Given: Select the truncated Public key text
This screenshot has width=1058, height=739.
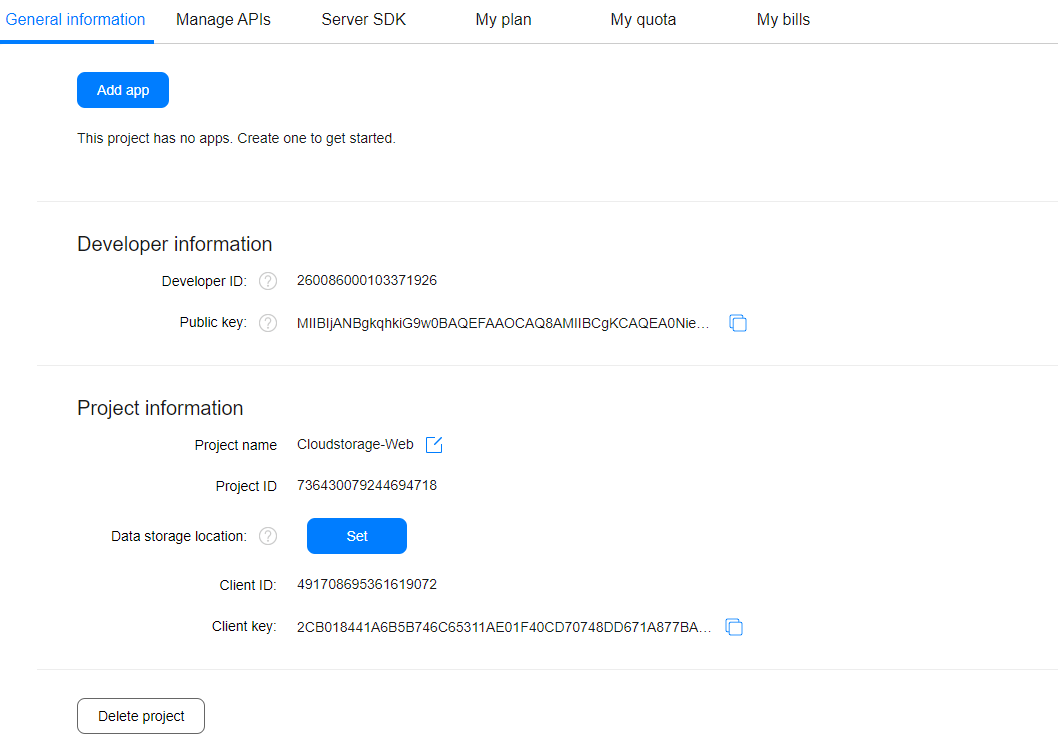Looking at the screenshot, I should pos(505,323).
